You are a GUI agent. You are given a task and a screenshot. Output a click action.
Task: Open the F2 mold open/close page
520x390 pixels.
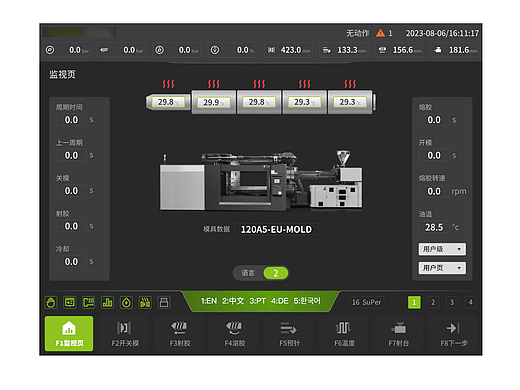[x=124, y=333]
